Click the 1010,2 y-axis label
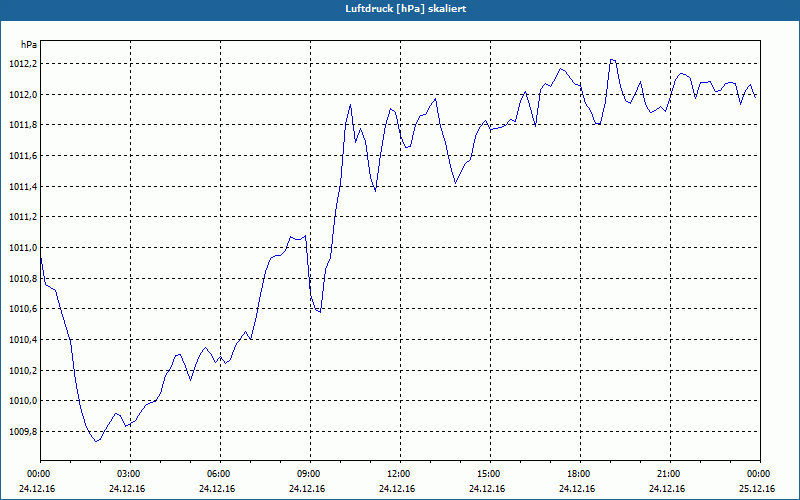 23,370
